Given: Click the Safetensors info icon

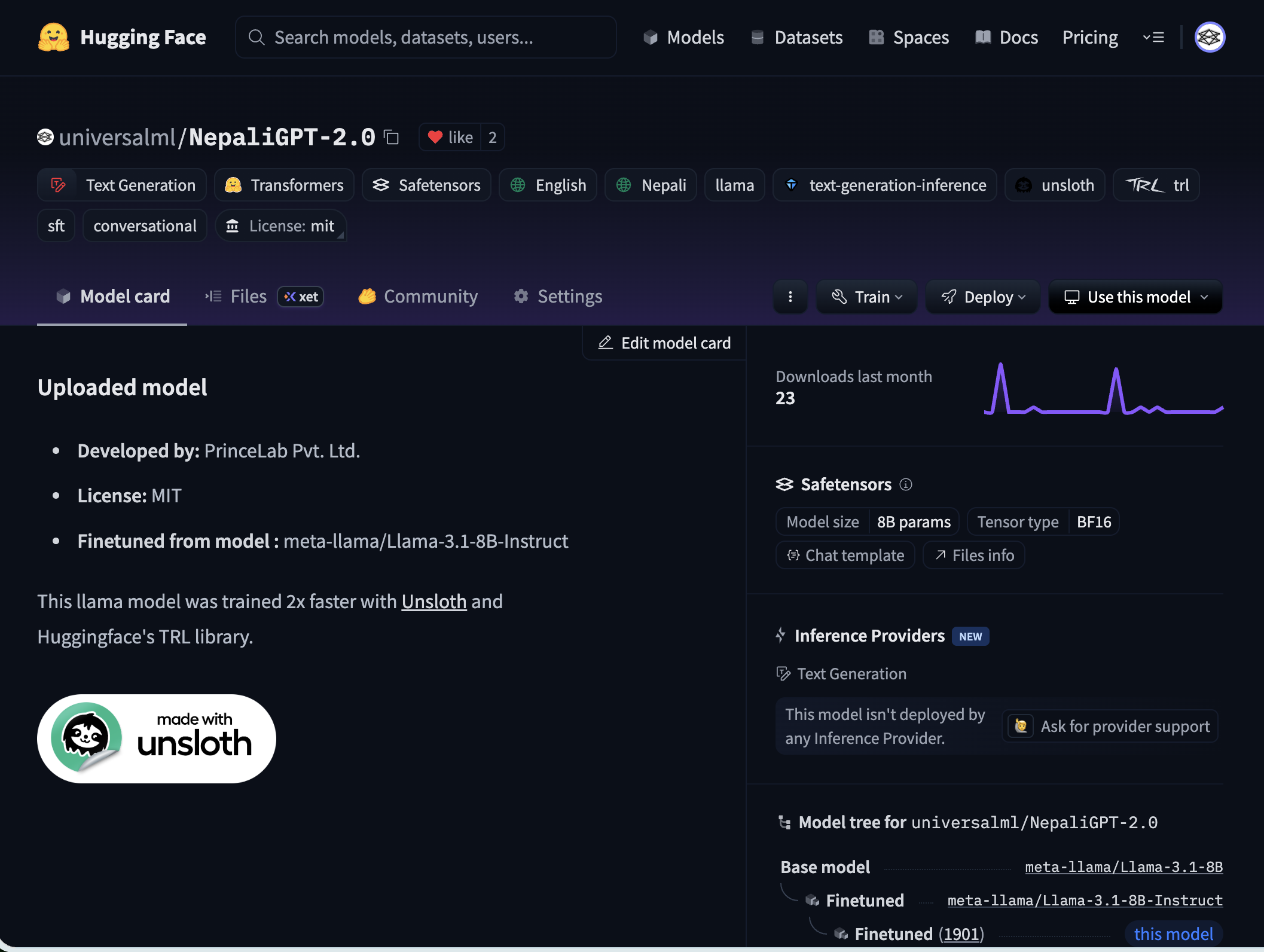Looking at the screenshot, I should (906, 484).
